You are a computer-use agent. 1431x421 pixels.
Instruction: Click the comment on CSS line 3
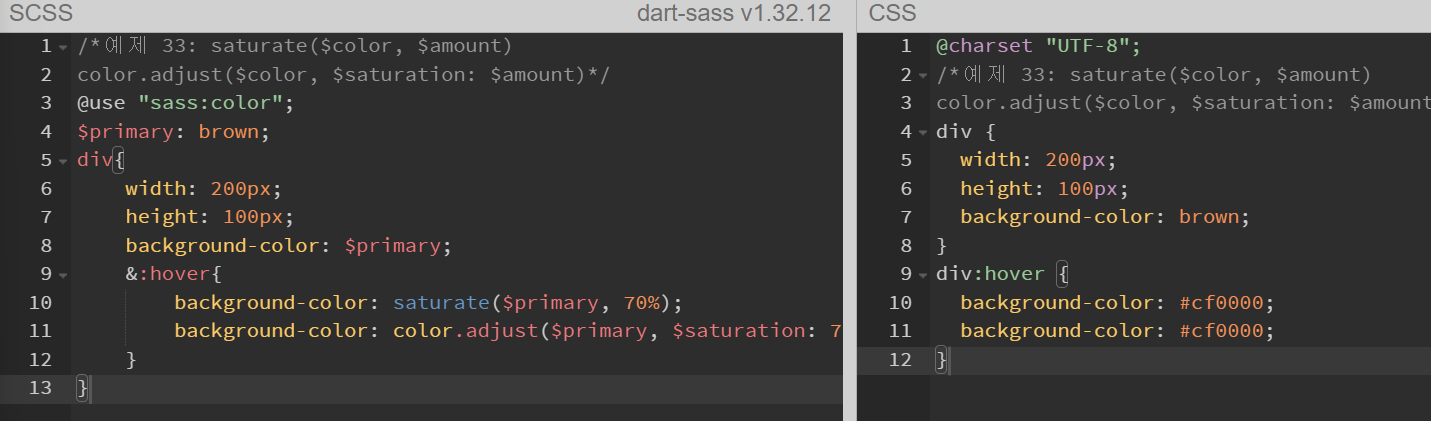[1183, 103]
